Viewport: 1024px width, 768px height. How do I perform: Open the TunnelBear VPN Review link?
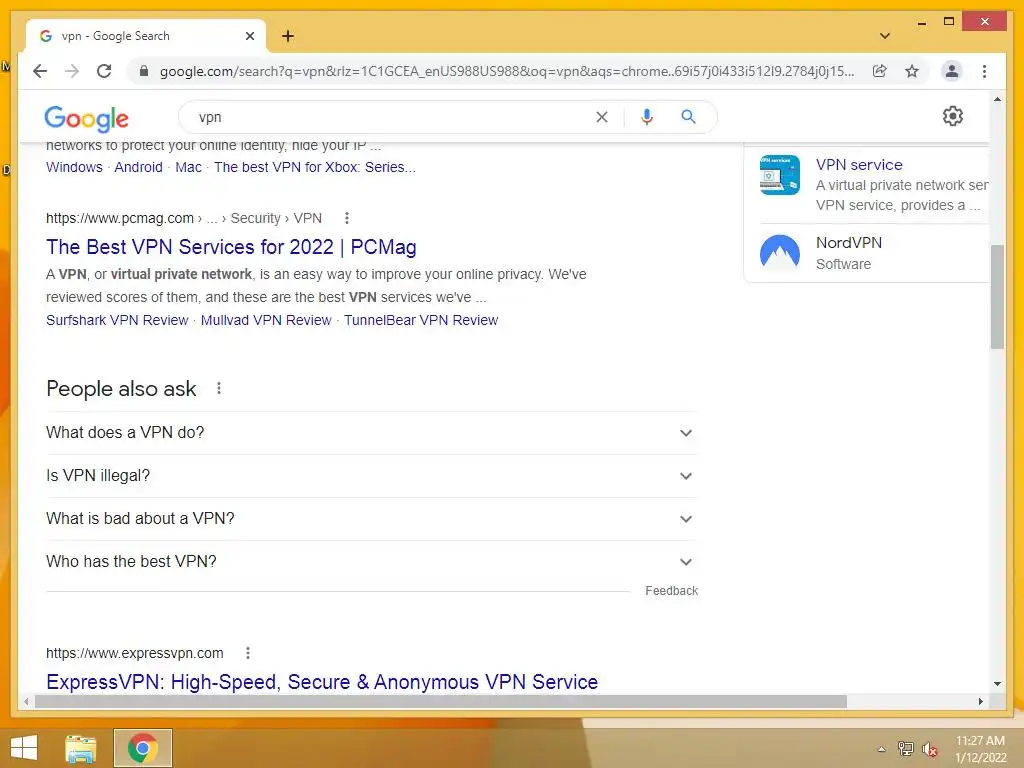421,320
